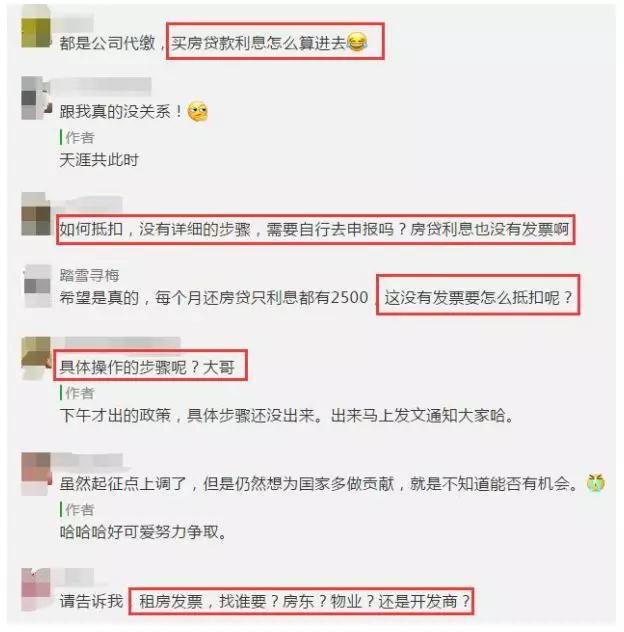Open 踏雪寻梅's avatar
624x632 pixels.
point(37,286)
